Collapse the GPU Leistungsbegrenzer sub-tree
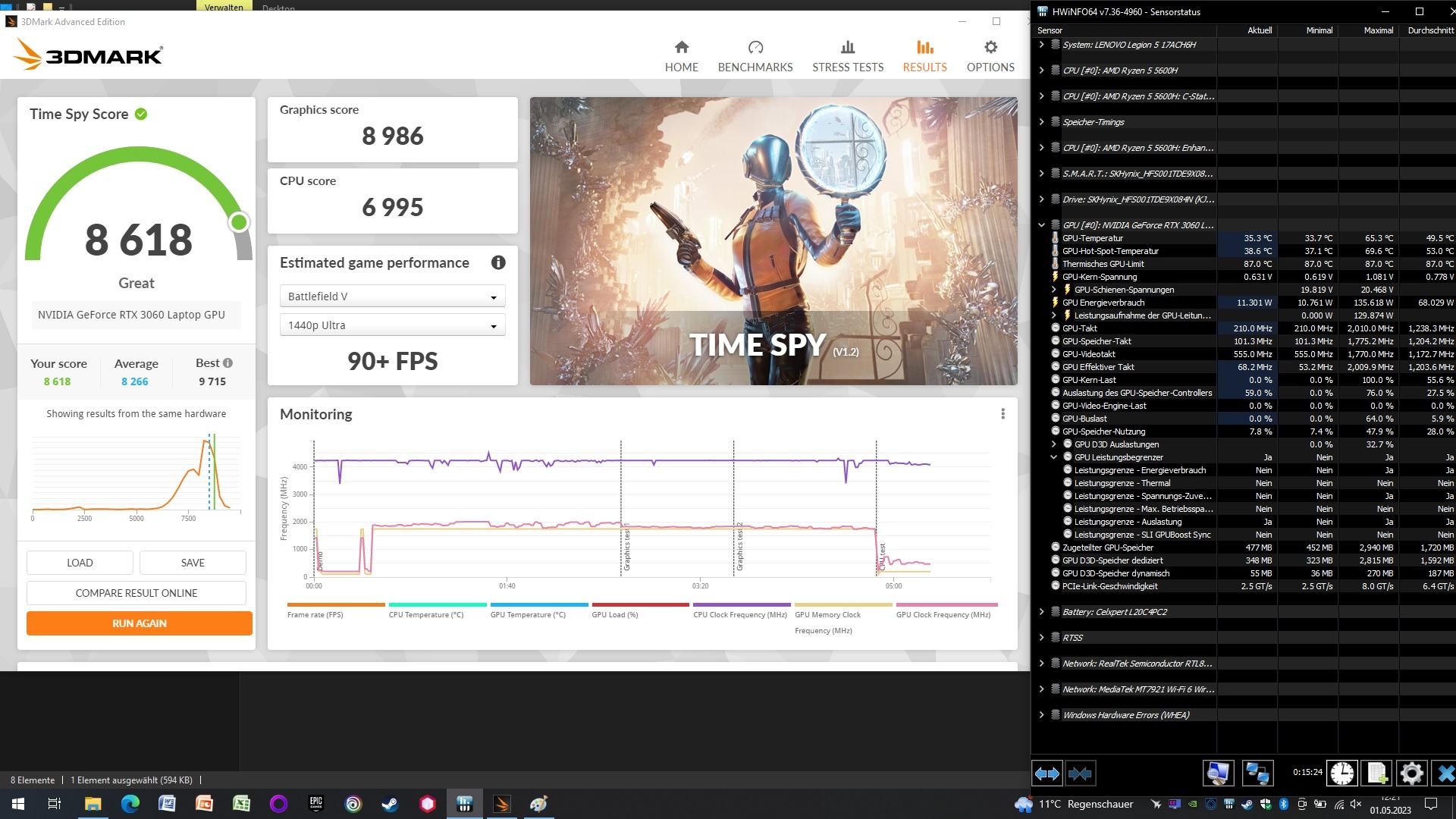The height and width of the screenshot is (819, 1456). point(1053,457)
